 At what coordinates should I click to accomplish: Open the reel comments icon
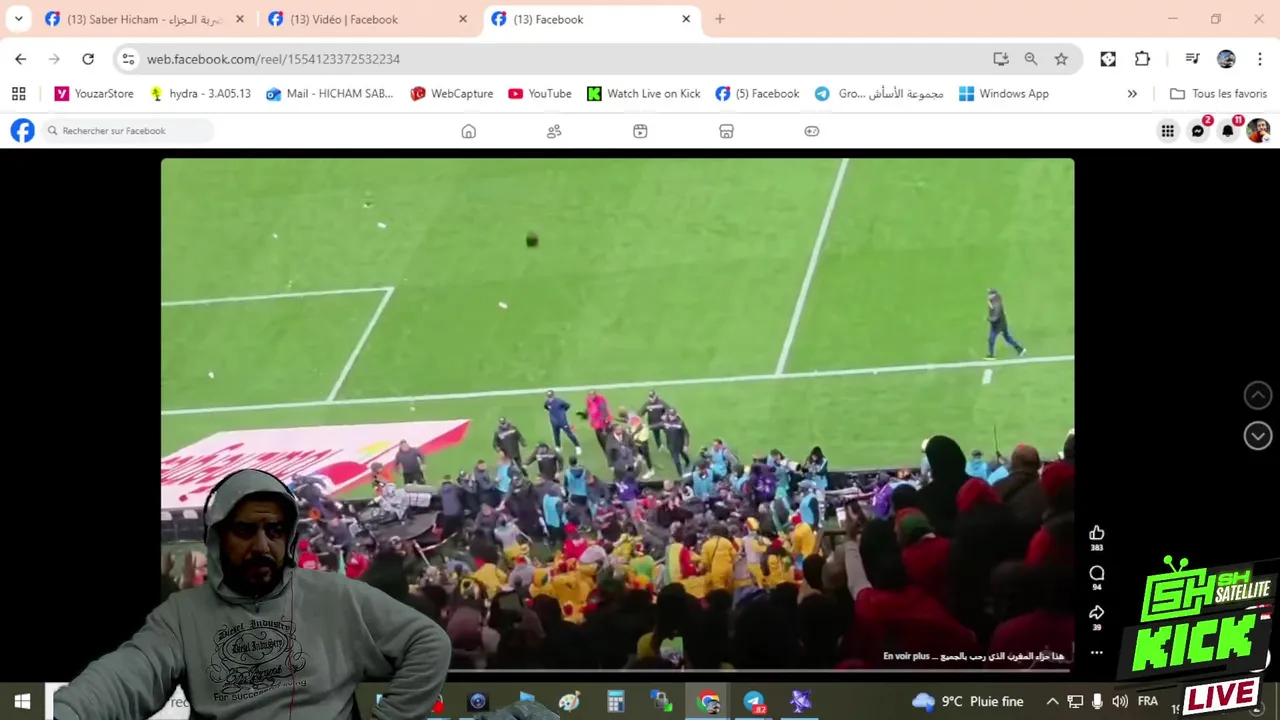[1097, 573]
